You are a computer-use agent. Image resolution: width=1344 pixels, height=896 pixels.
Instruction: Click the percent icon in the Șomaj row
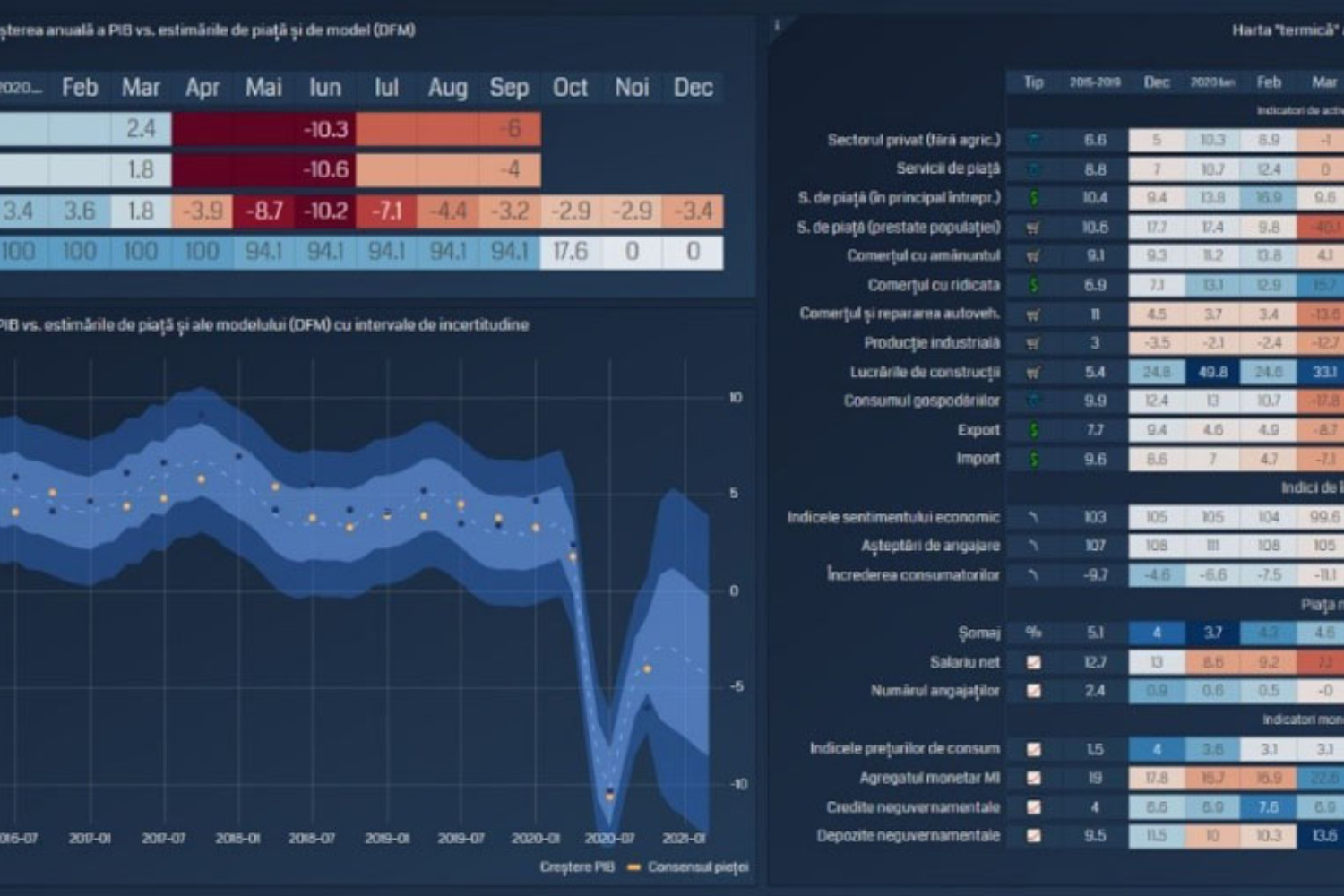tap(1033, 633)
